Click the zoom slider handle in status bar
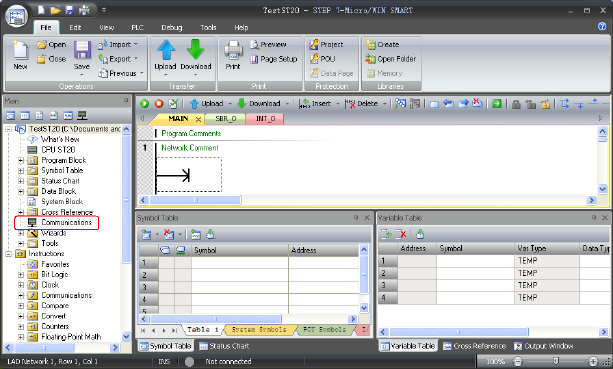The image size is (613, 369). [x=556, y=361]
